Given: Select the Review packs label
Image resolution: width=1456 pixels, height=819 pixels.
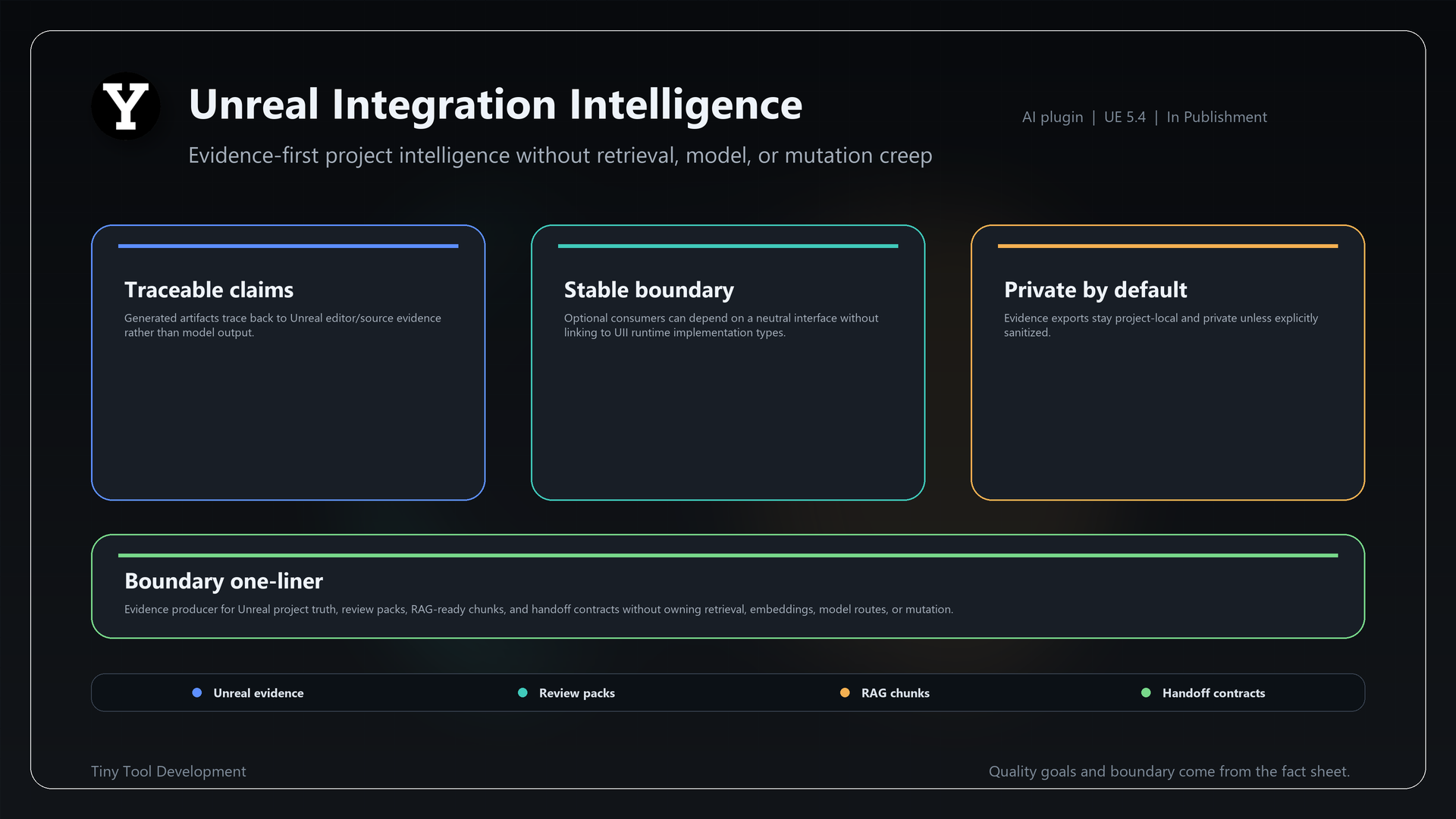Looking at the screenshot, I should click(x=577, y=693).
